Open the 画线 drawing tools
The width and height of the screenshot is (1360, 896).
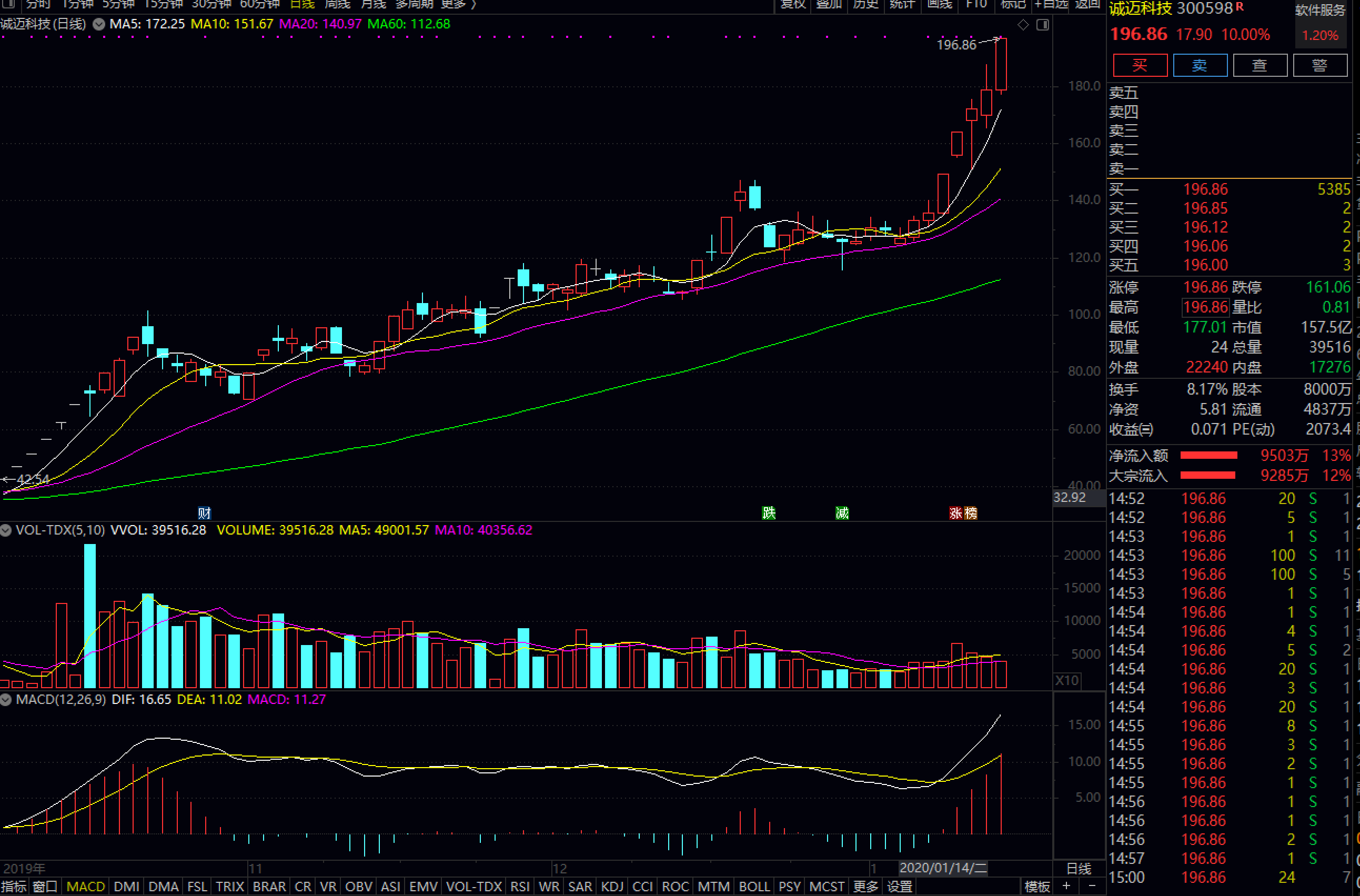(940, 4)
